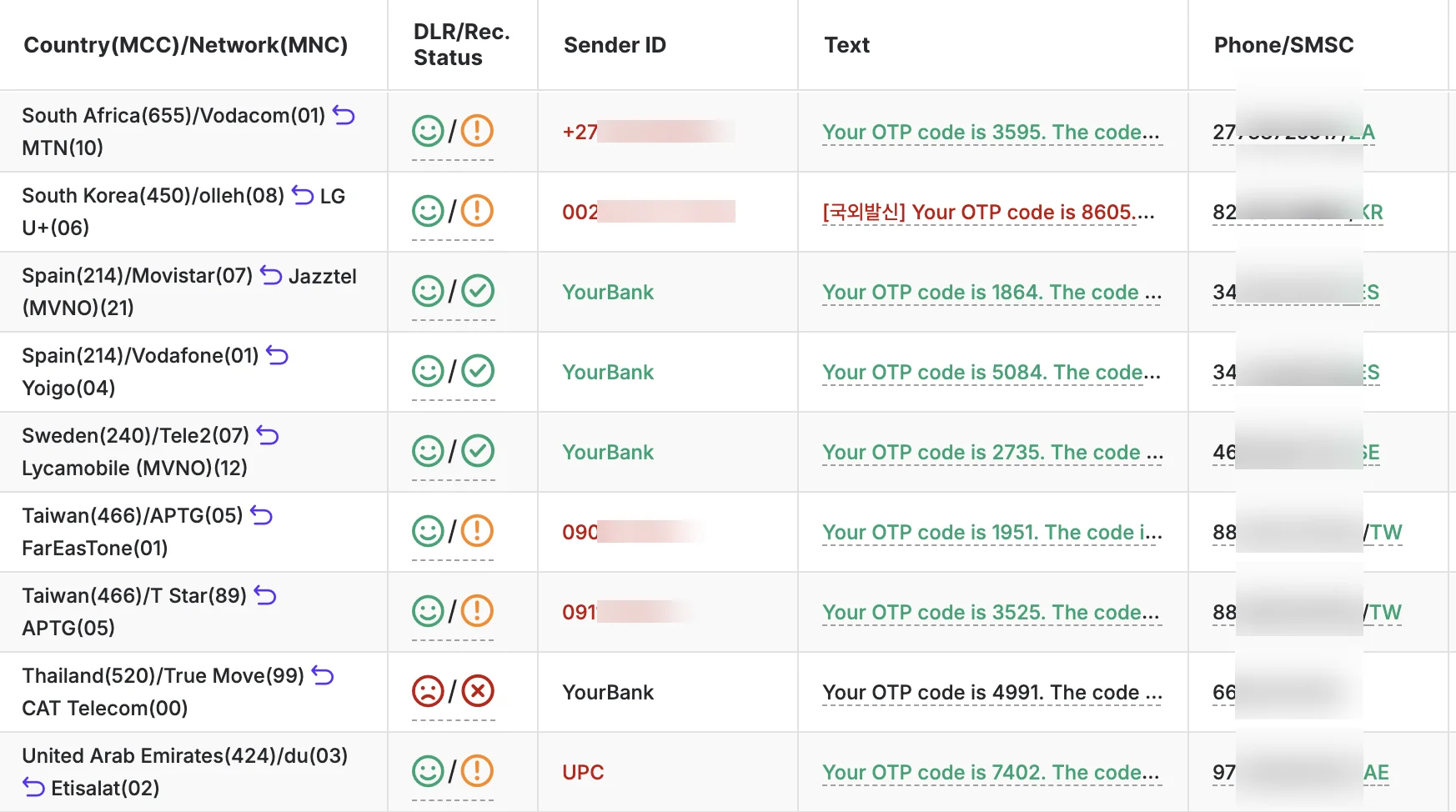This screenshot has height=812, width=1456.
Task: Click sender ID starting with 090
Action: 634,532
